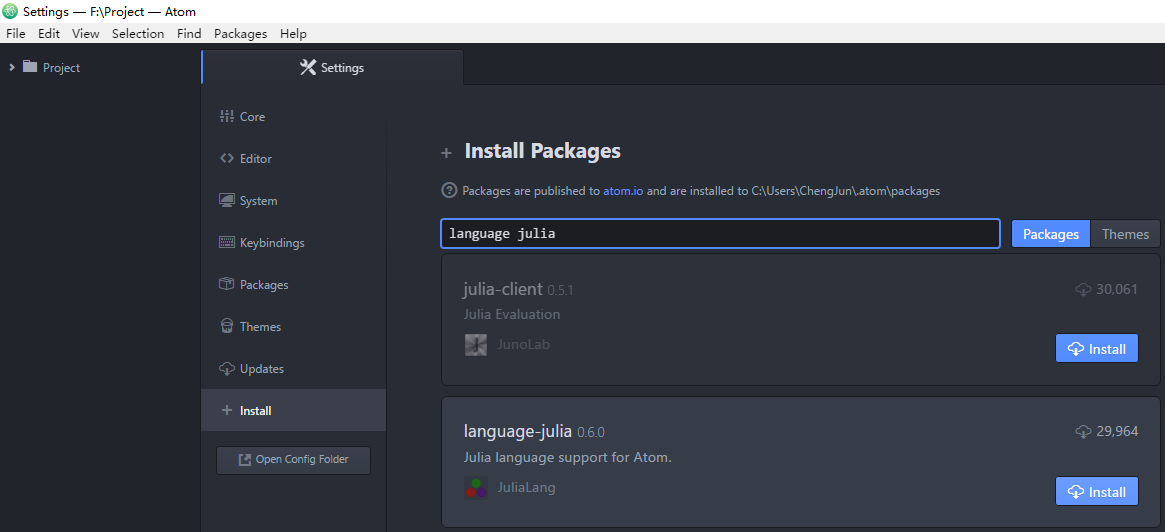Viewport: 1165px width, 532px height.
Task: Open the View menu
Action: 85,33
